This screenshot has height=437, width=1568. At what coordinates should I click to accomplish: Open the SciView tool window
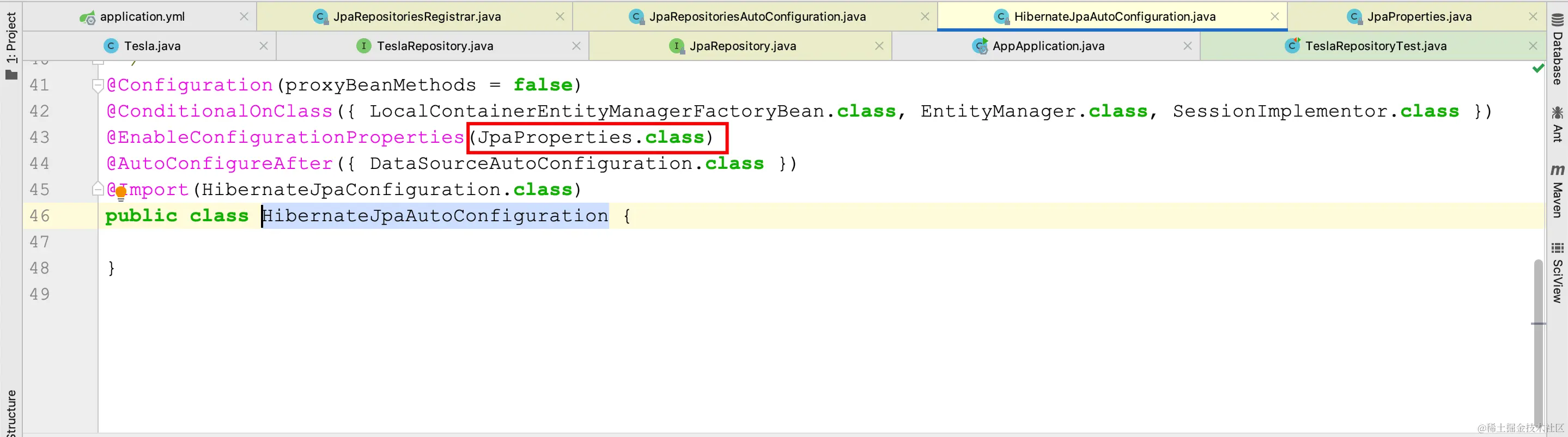pos(1557,272)
